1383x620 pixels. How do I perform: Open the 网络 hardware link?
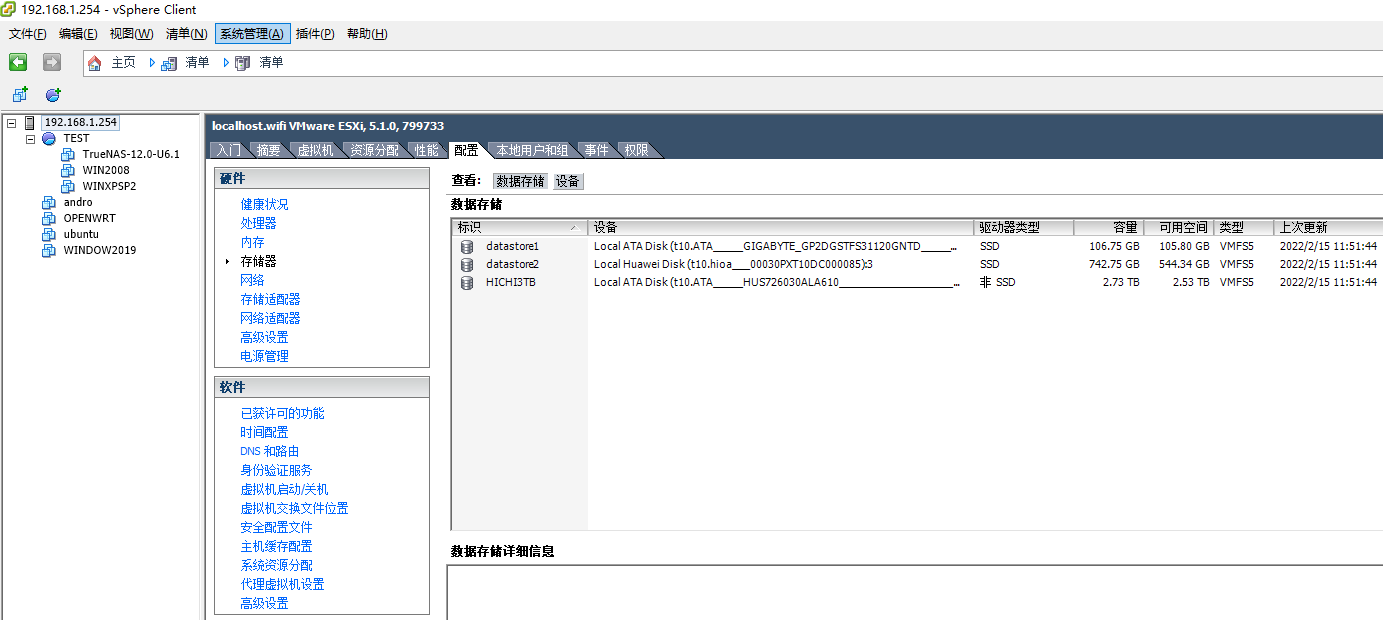(252, 280)
